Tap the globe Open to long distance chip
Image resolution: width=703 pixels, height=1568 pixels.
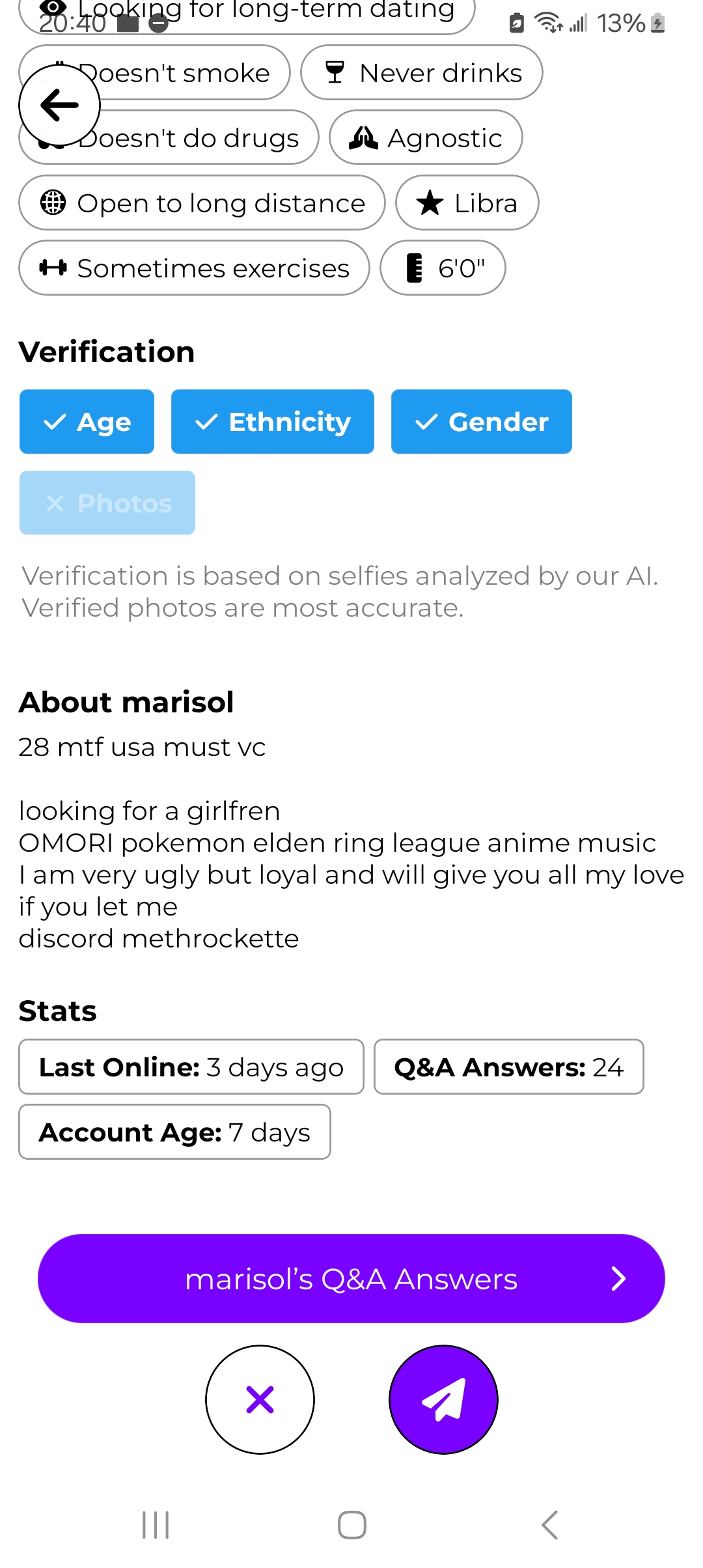click(x=202, y=203)
